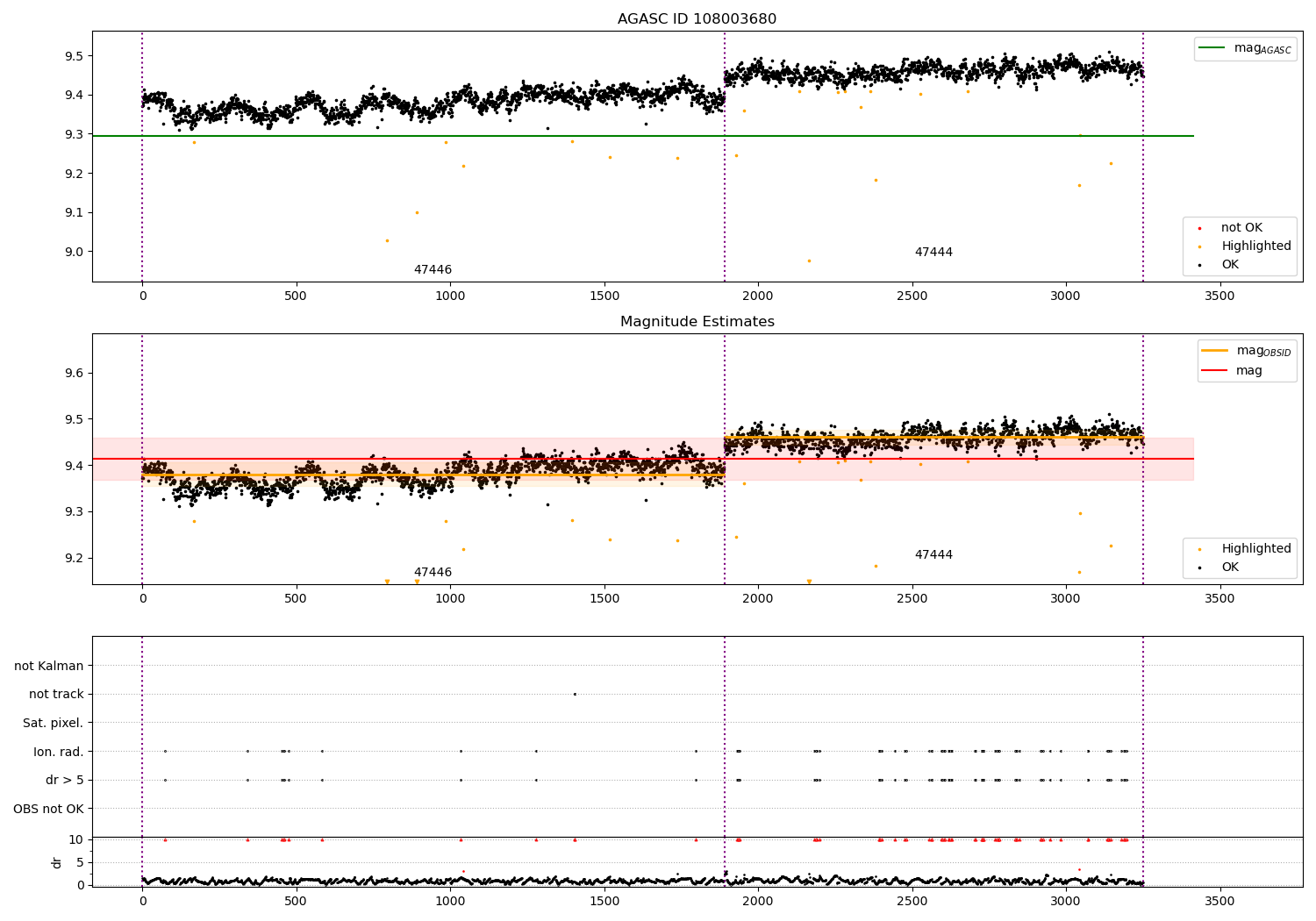
Task: Click 9.4 y-tick in Magnitude Estimates plot
Action: 74,466
